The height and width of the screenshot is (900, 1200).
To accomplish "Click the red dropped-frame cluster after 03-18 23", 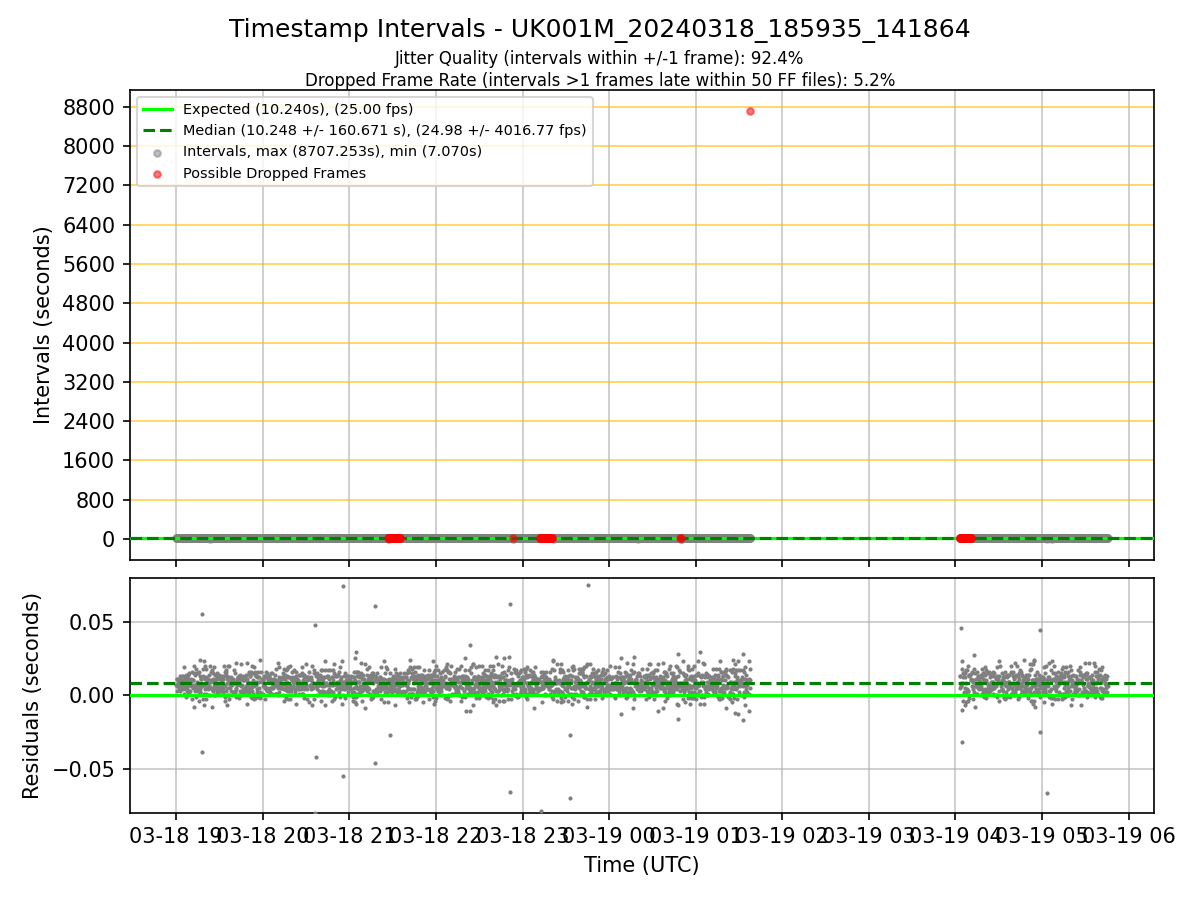I will tap(546, 538).
